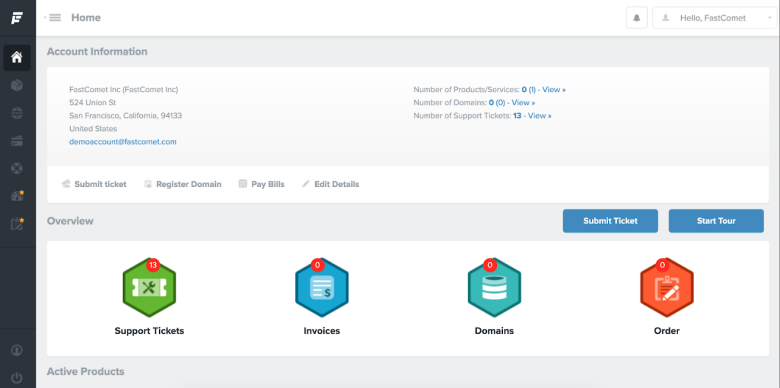Image resolution: width=780 pixels, height=388 pixels.
Task: Click the Register Domain quick link
Action: (x=183, y=184)
